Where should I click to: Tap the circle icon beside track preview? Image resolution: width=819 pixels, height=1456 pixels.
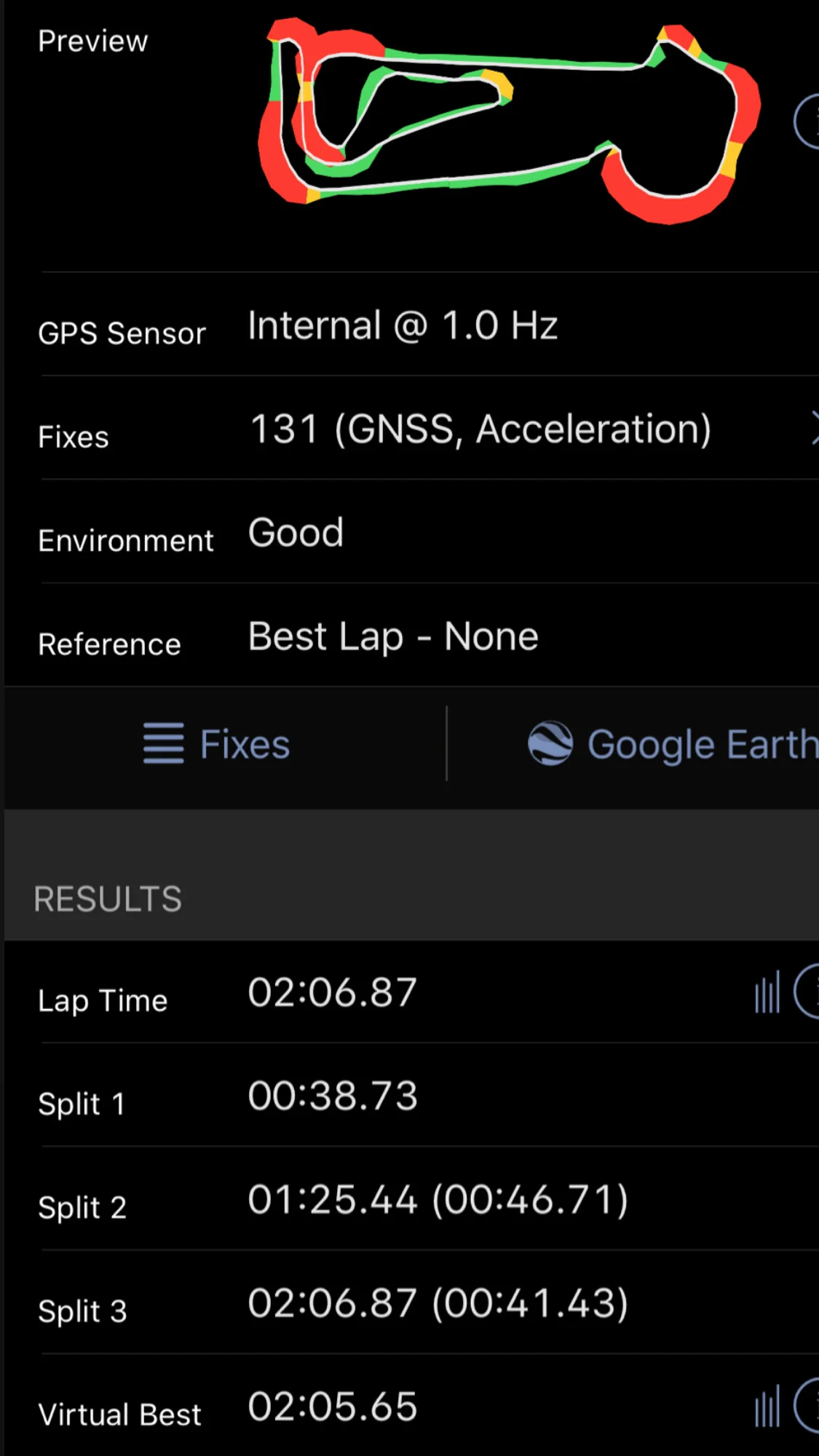tap(807, 122)
